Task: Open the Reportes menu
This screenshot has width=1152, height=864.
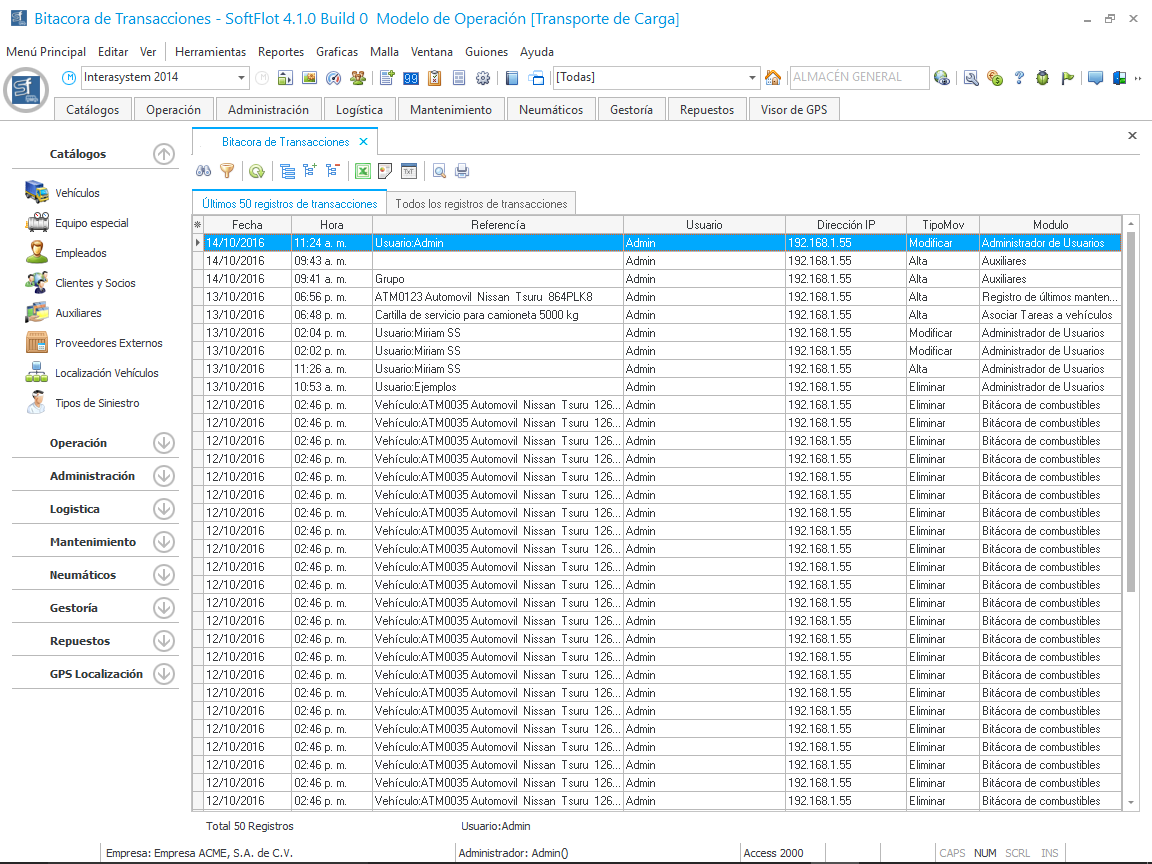Action: pos(280,52)
